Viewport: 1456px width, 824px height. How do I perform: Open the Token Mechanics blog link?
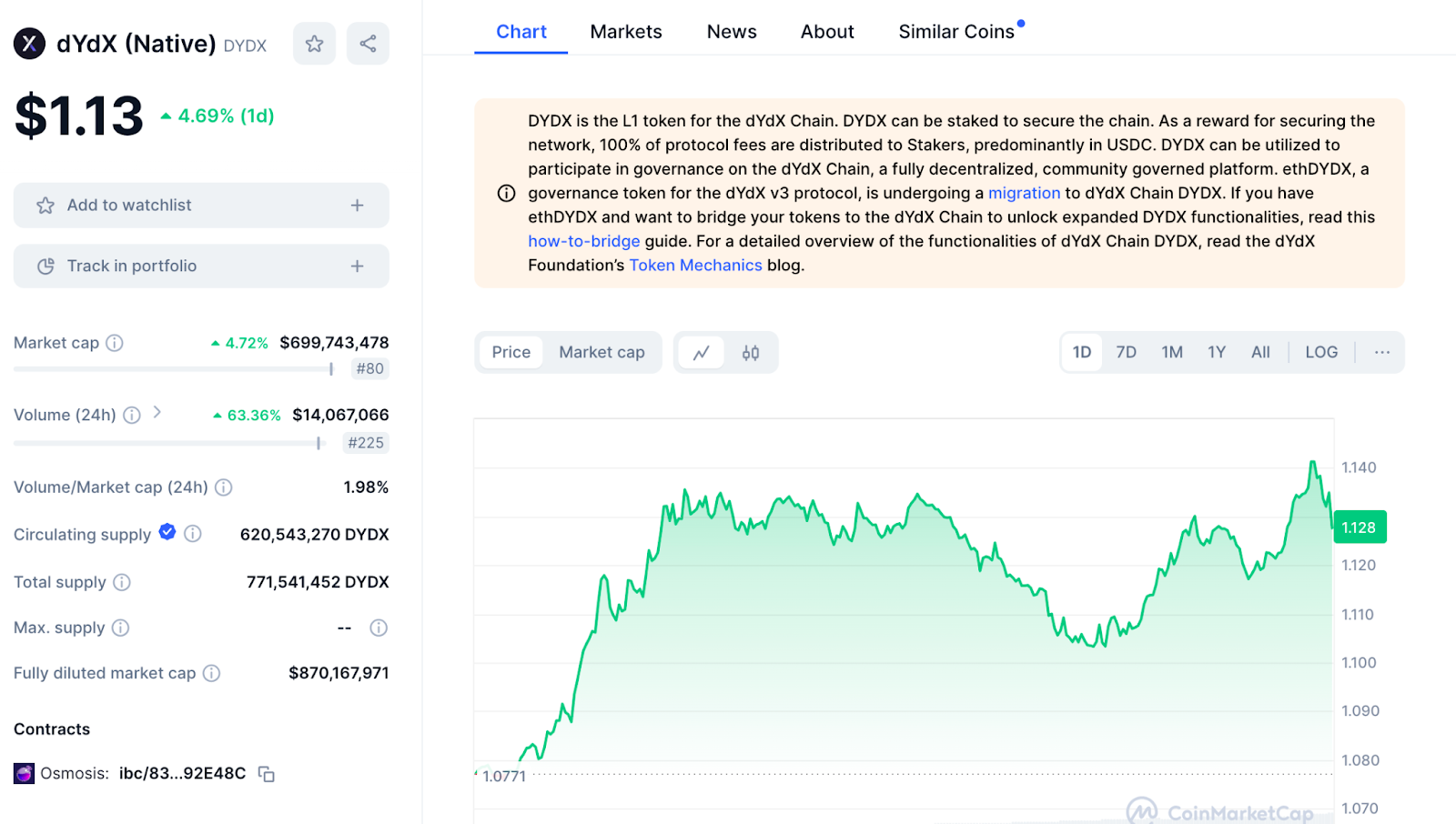pyautogui.click(x=696, y=266)
